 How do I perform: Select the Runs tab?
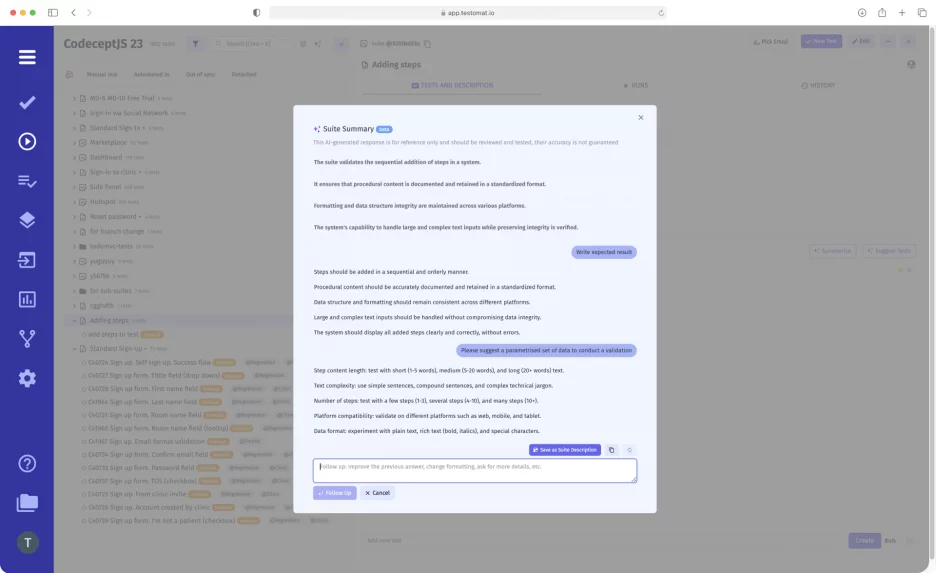pos(635,86)
